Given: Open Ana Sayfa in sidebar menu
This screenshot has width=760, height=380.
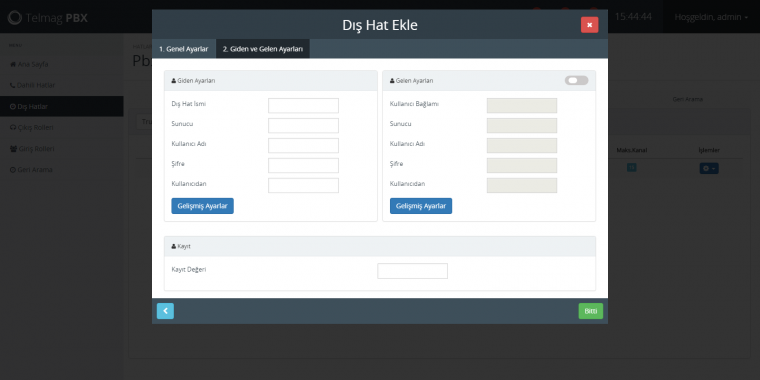Looking at the screenshot, I should 62,64.
